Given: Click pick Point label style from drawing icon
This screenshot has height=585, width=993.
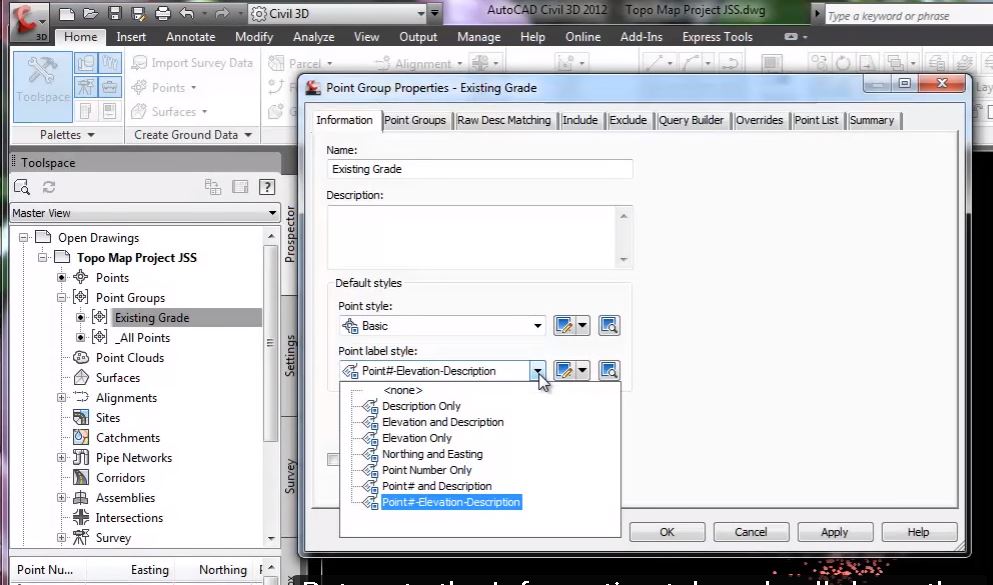Looking at the screenshot, I should pos(609,371).
